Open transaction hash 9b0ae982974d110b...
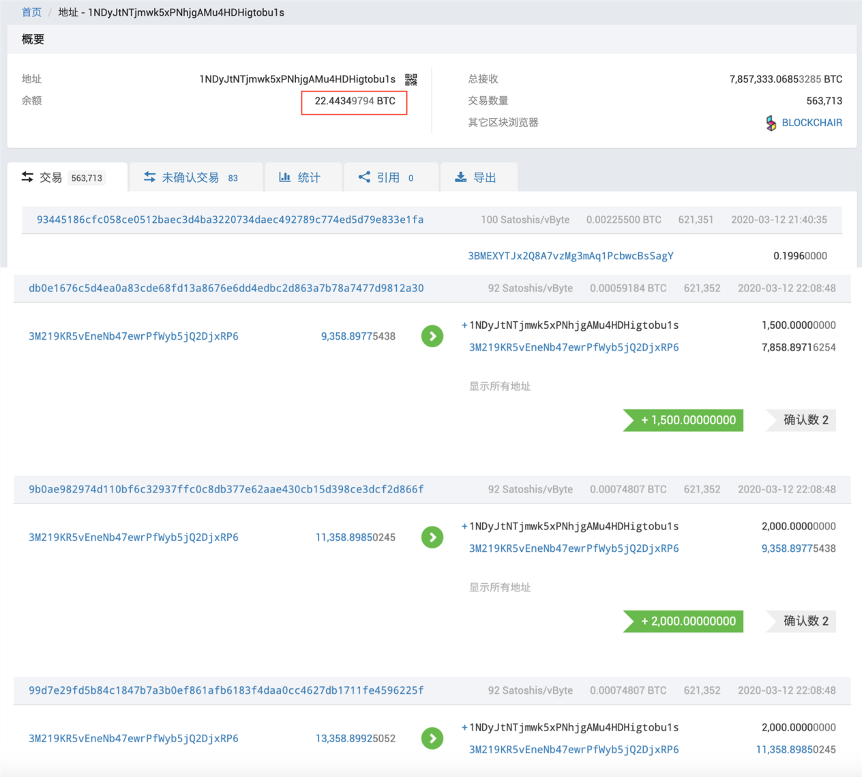 tap(226, 489)
